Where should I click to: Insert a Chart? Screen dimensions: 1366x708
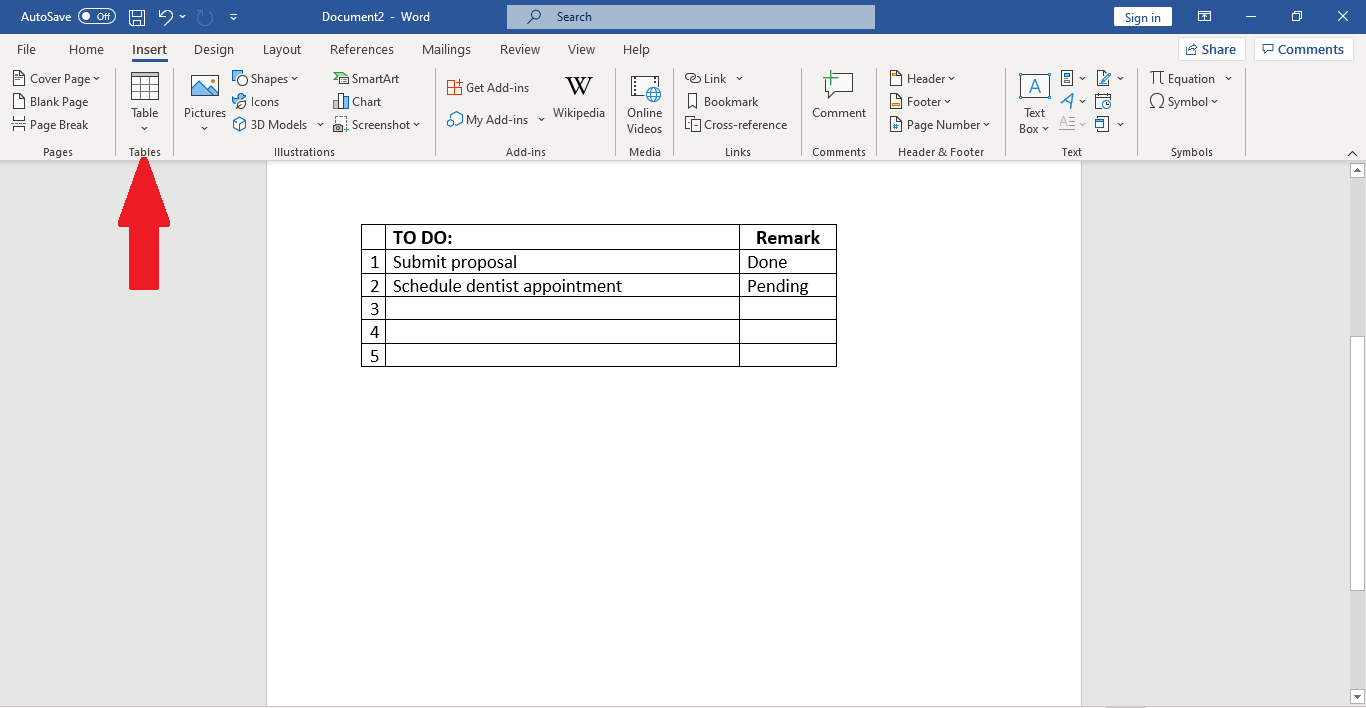coord(357,101)
